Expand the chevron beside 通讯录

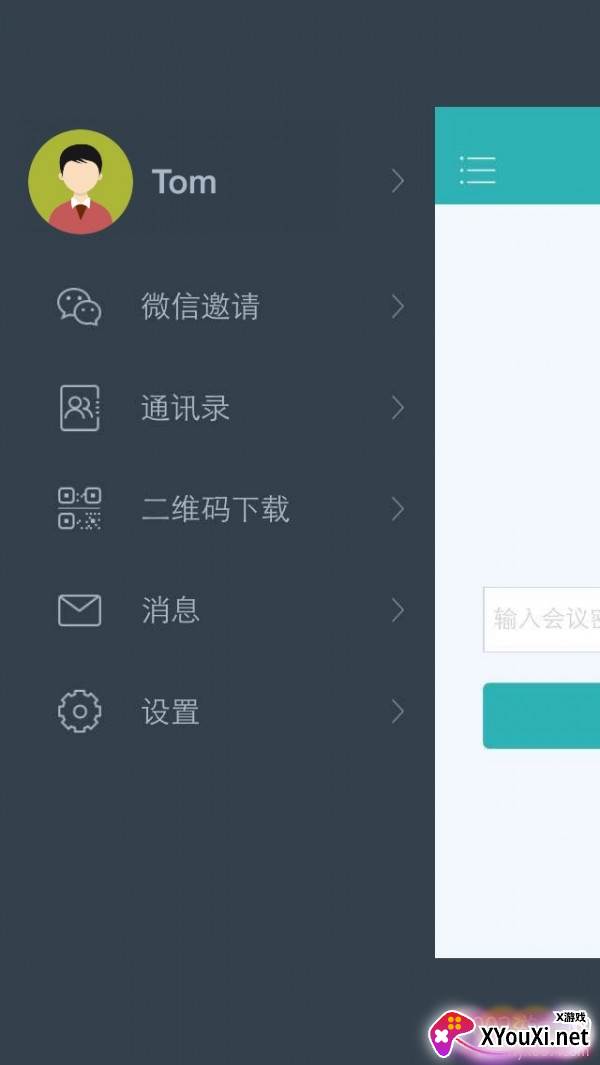point(398,408)
